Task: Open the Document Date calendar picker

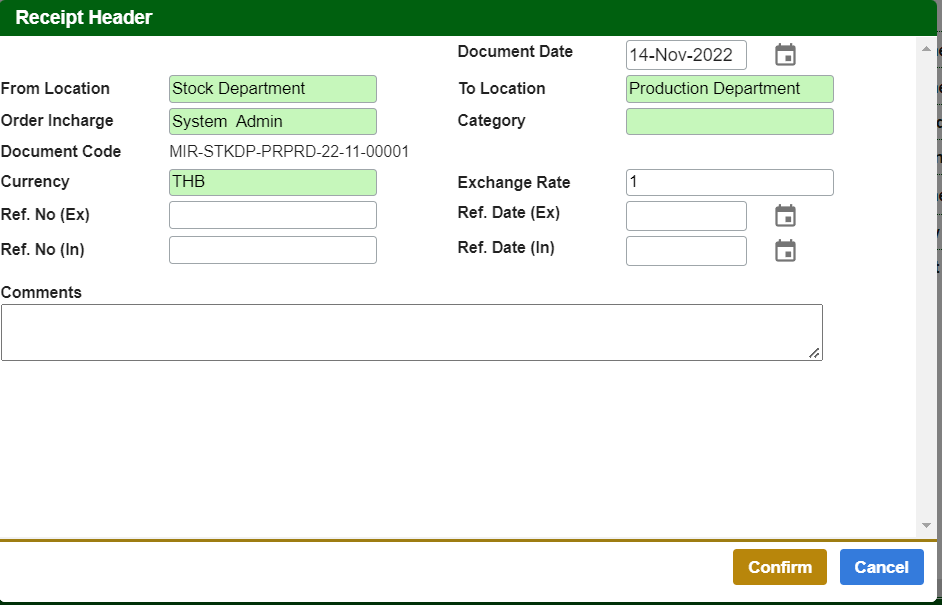Action: [785, 55]
